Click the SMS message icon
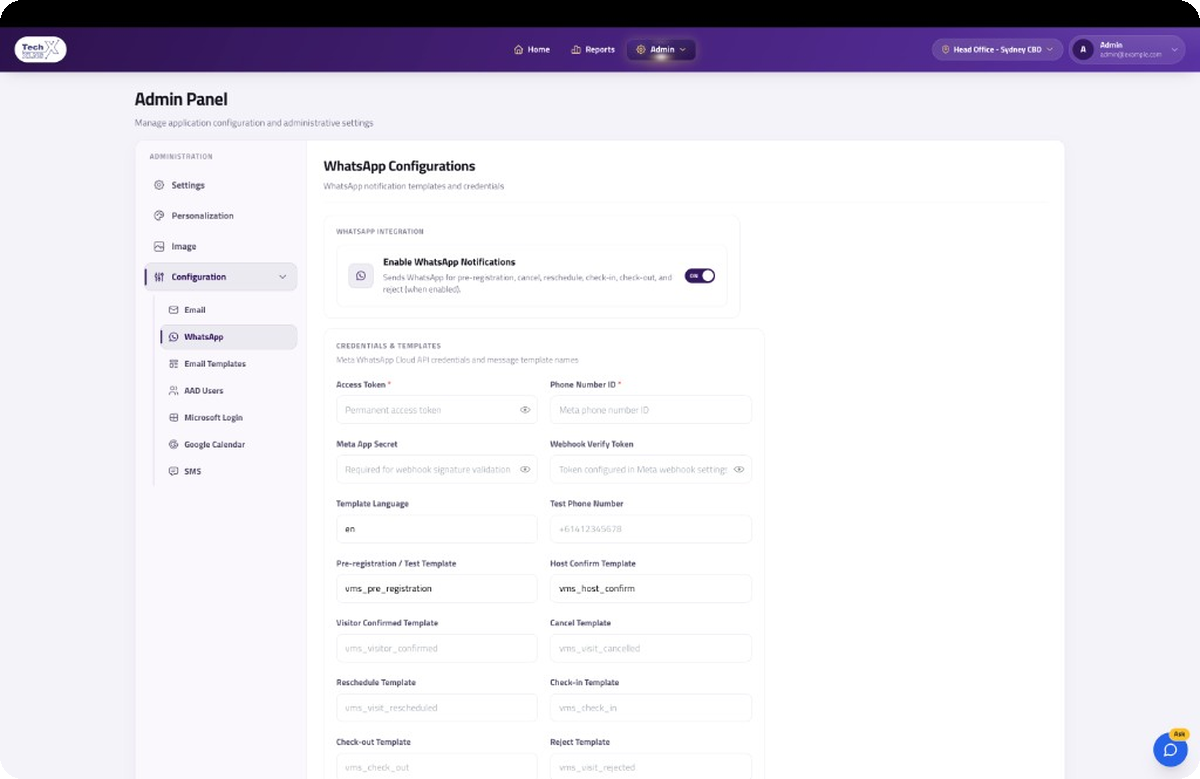 174,472
